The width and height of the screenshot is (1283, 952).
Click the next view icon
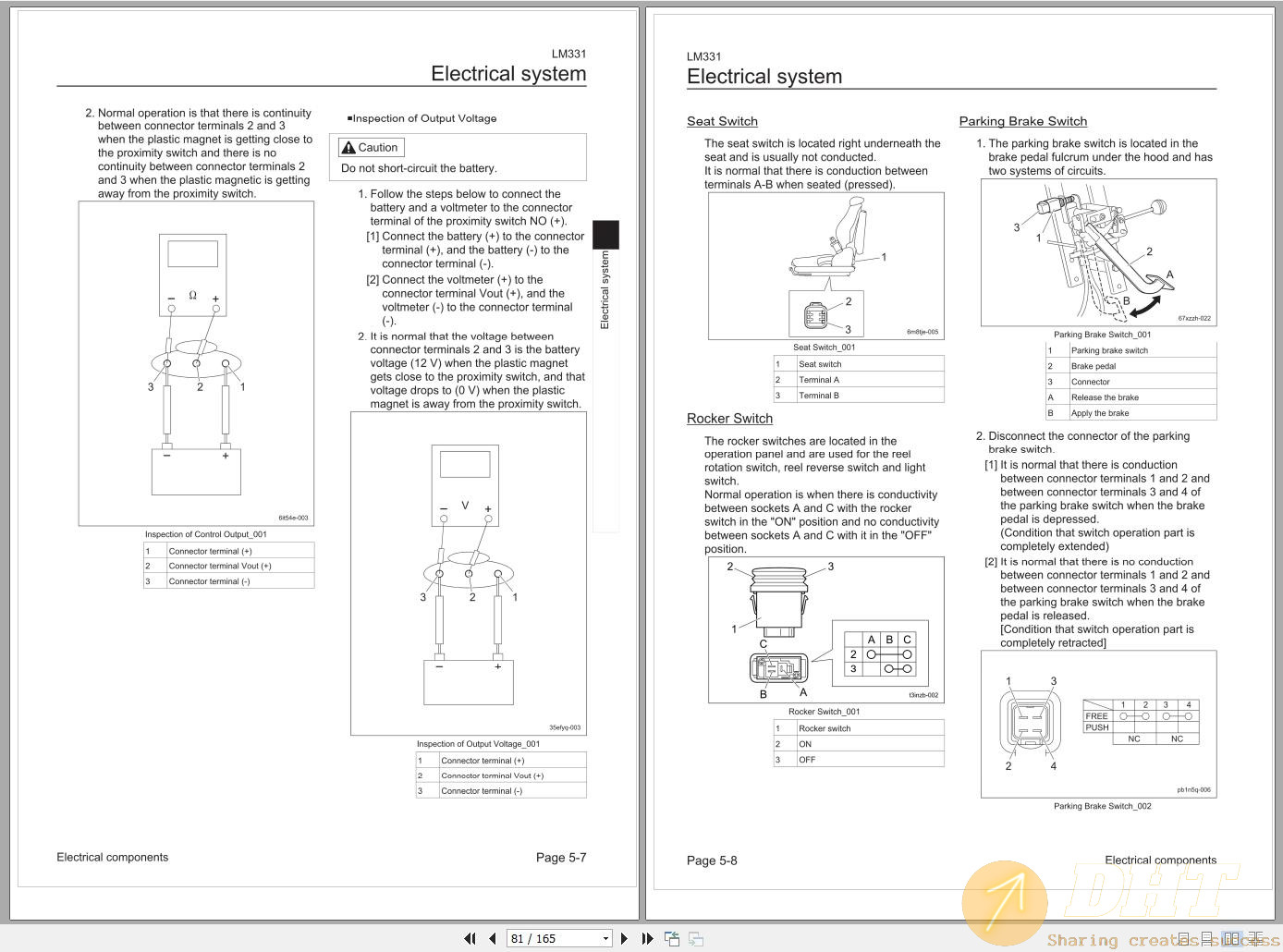(x=695, y=938)
